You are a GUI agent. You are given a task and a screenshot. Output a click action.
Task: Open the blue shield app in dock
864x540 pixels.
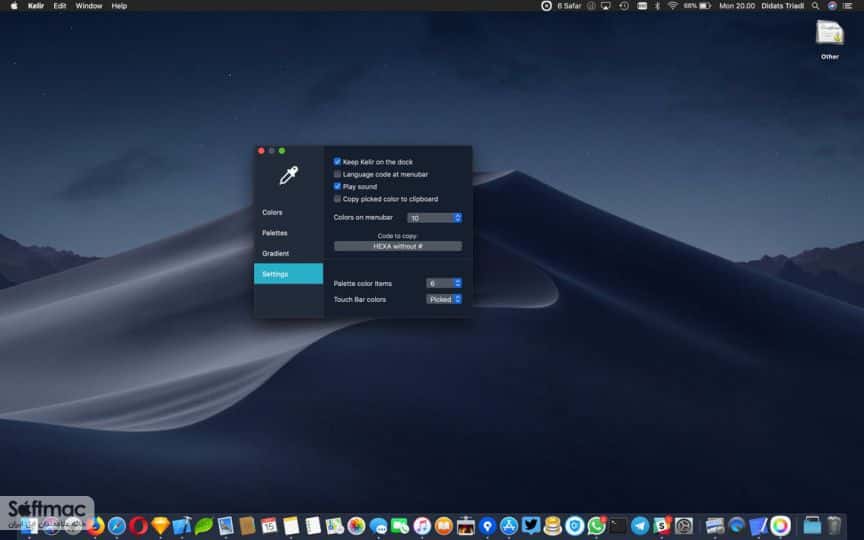pyautogui.click(x=575, y=526)
